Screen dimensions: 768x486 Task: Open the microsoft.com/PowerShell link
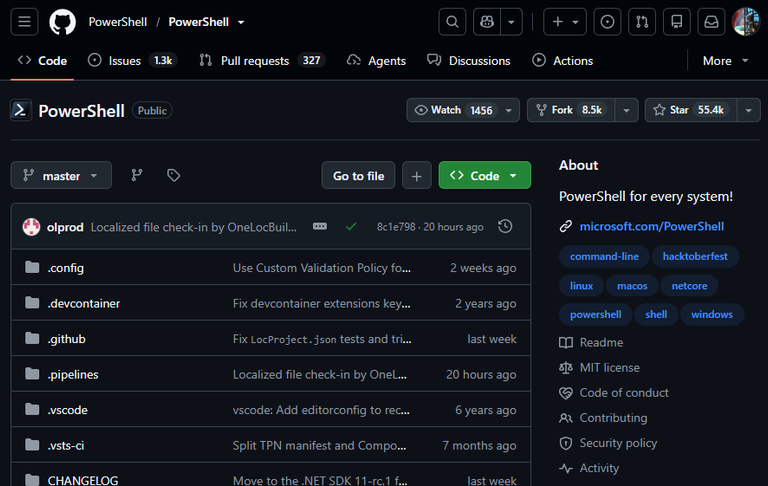(x=651, y=226)
